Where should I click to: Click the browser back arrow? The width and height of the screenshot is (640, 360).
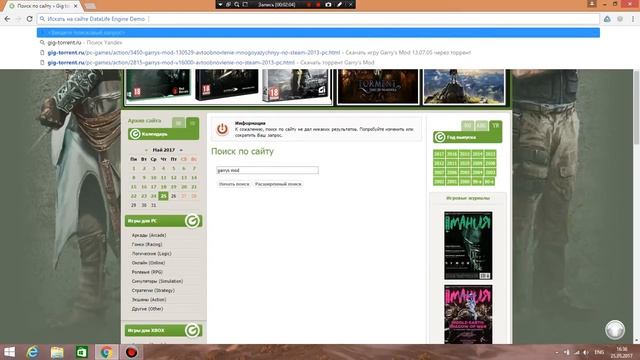[x=7, y=19]
